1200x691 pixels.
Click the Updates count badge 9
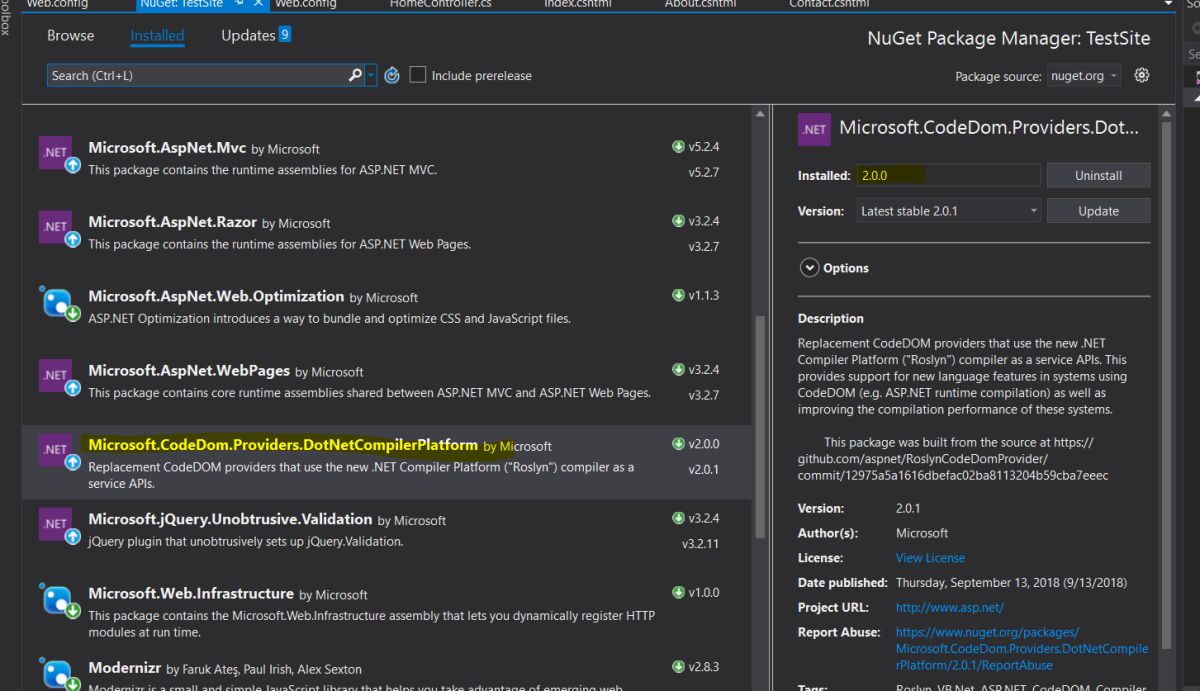pos(285,35)
